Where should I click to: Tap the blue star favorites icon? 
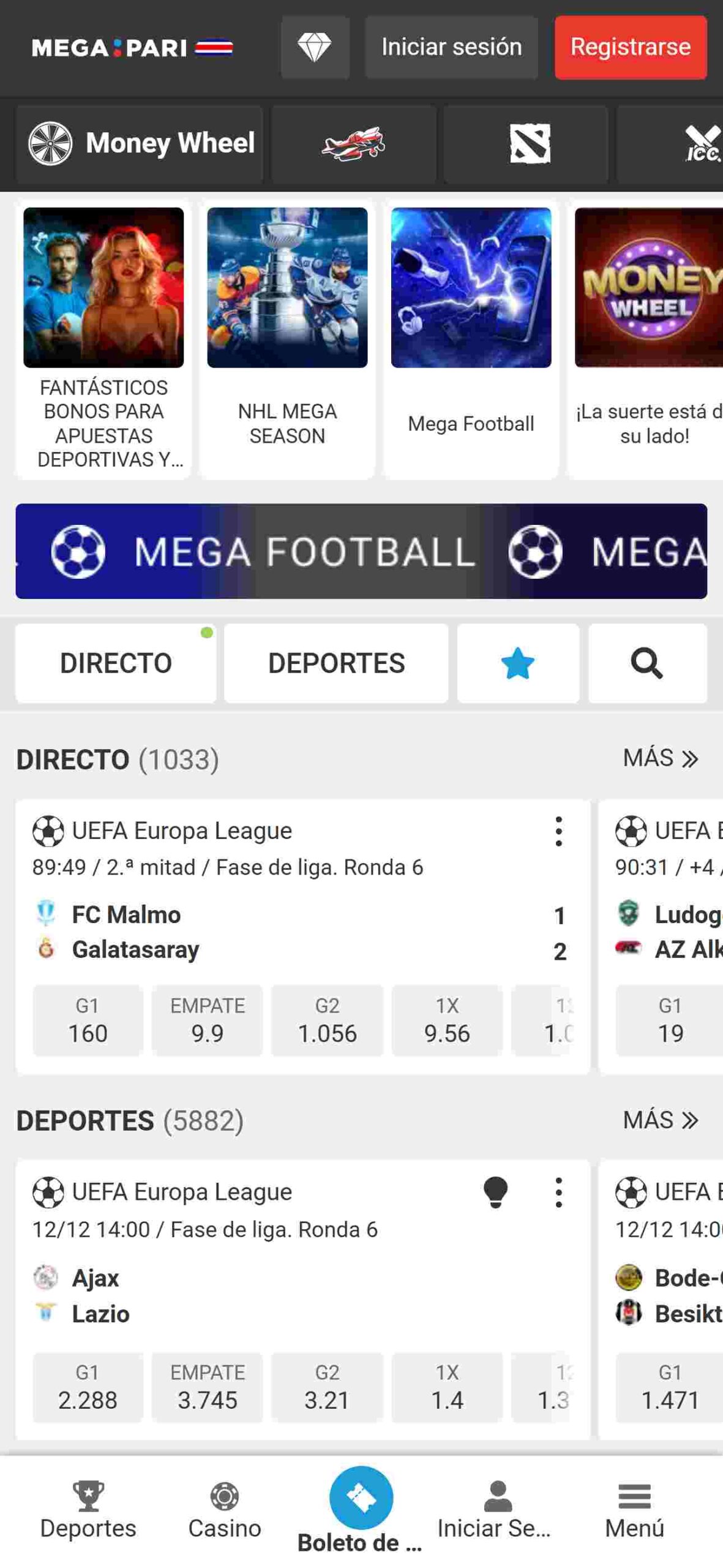[517, 663]
